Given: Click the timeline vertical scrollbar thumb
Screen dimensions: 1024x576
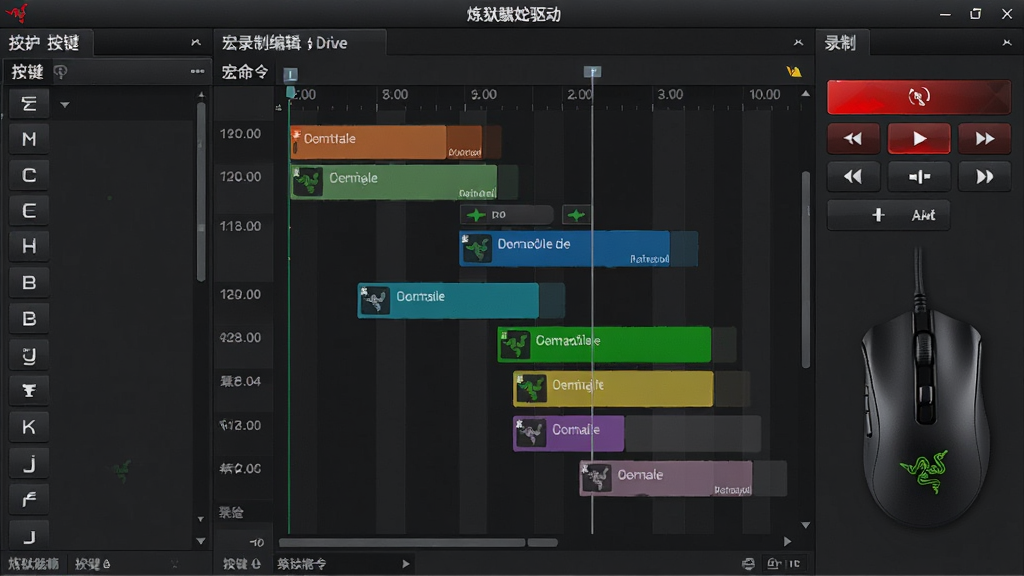Looking at the screenshot, I should tap(806, 270).
